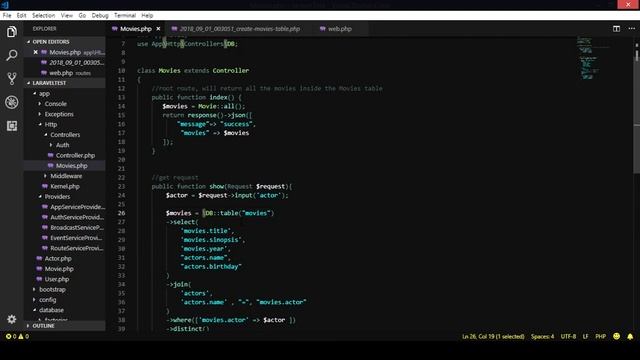Click the feedback smiley in status bar
This screenshot has height=360, width=640.
[x=616, y=336]
